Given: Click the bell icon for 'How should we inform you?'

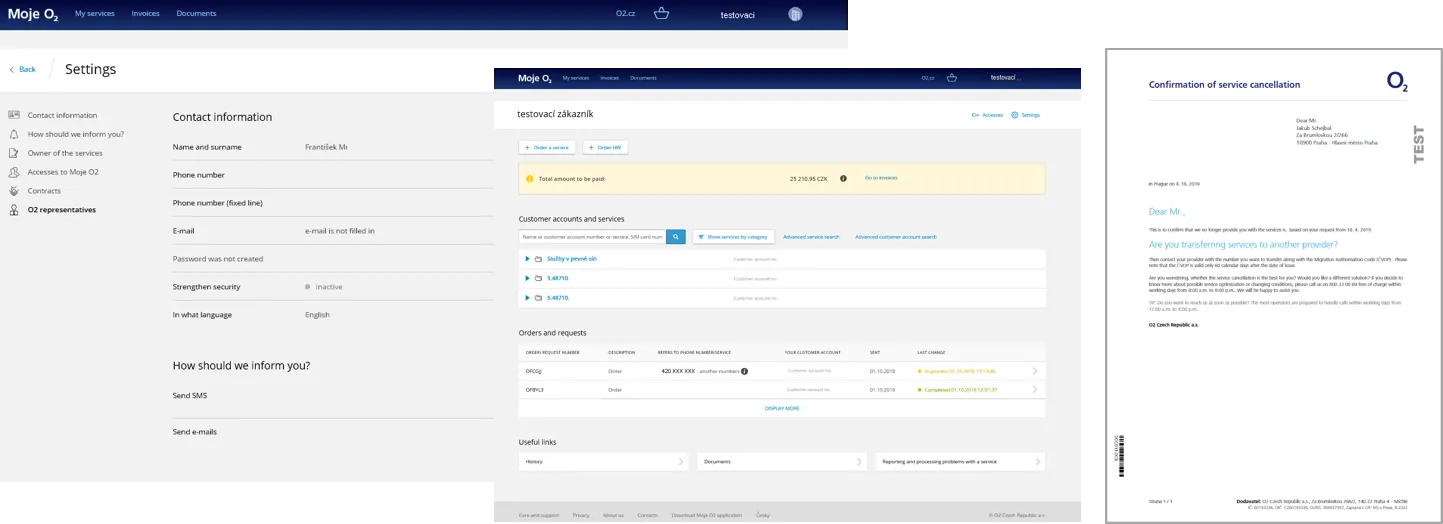Looking at the screenshot, I should click(x=14, y=134).
